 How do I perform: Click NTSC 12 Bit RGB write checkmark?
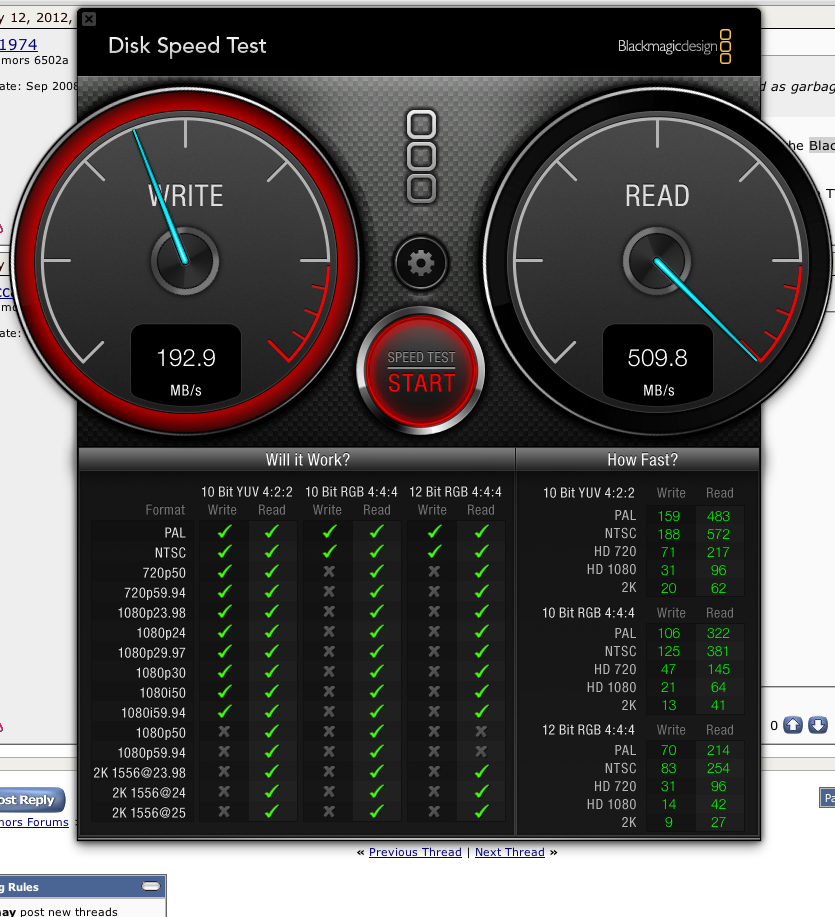pos(434,551)
